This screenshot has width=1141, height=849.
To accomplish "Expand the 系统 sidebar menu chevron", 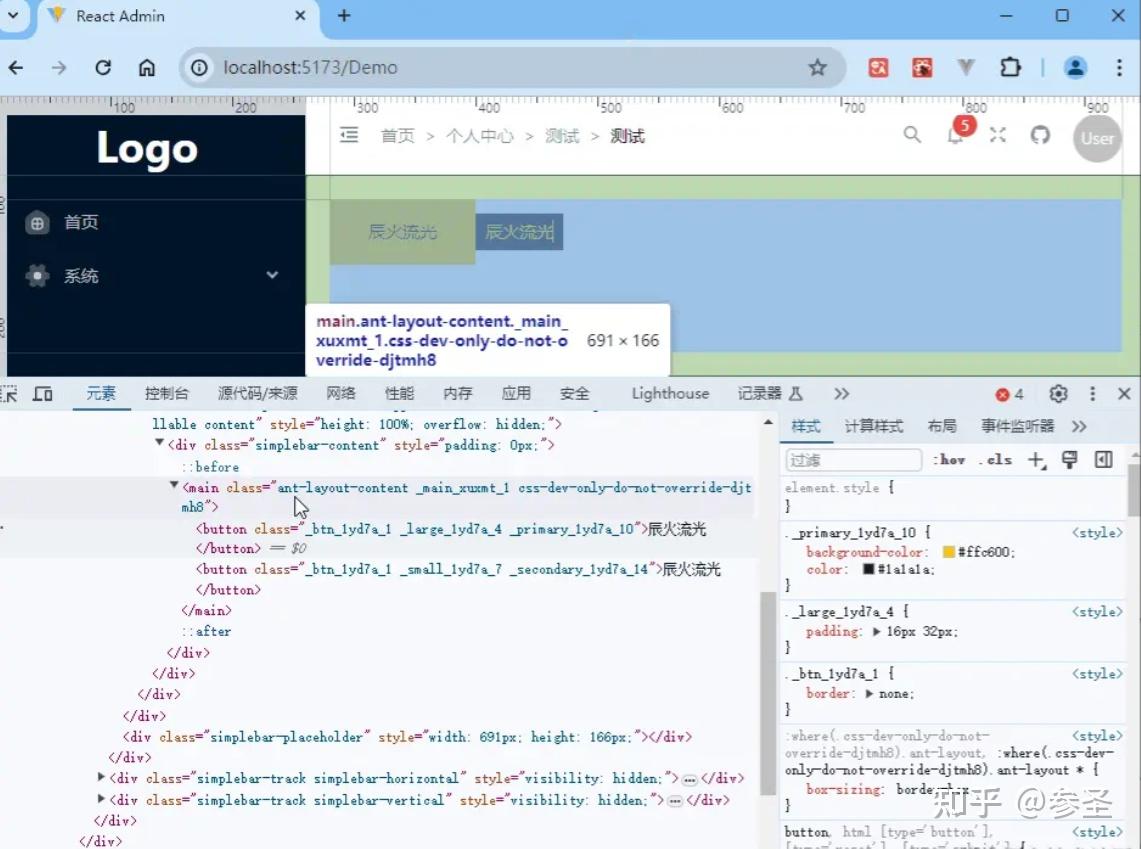I will (272, 276).
